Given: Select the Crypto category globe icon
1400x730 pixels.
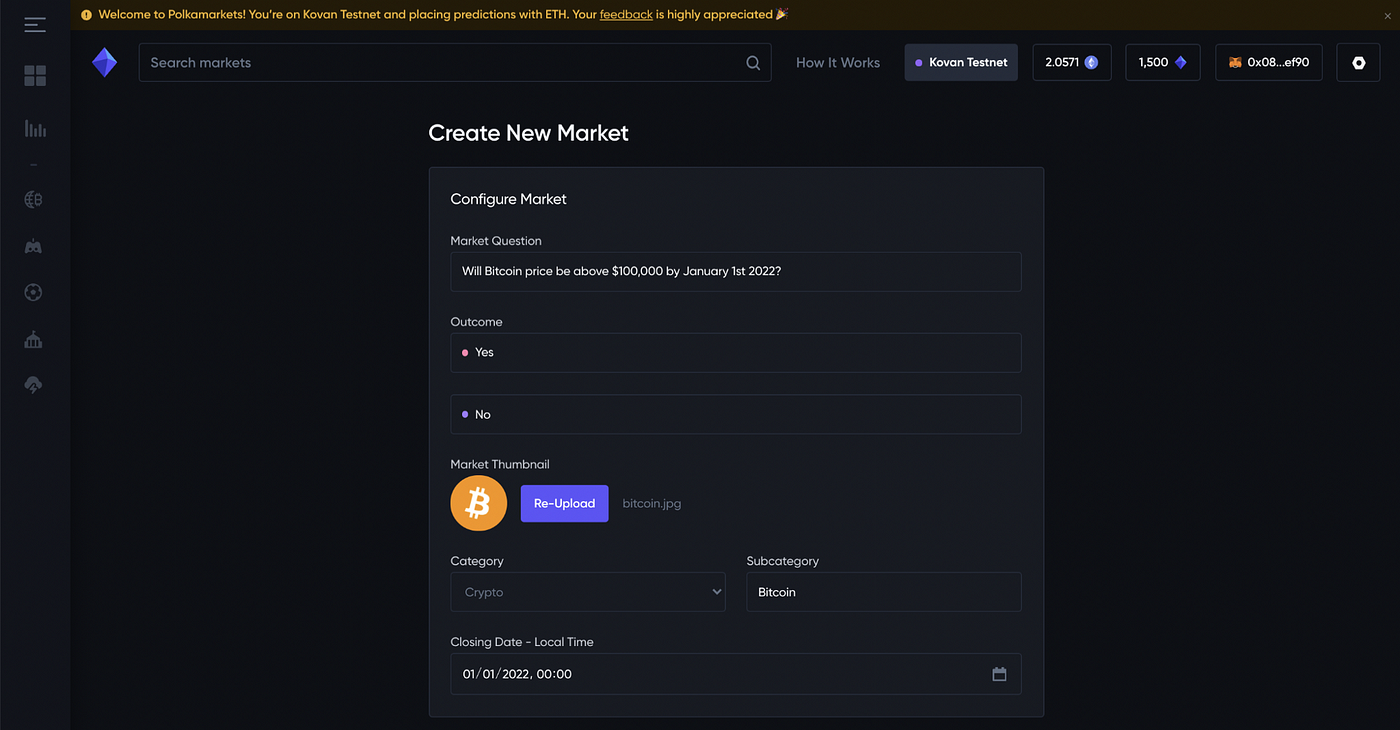Looking at the screenshot, I should click(33, 200).
